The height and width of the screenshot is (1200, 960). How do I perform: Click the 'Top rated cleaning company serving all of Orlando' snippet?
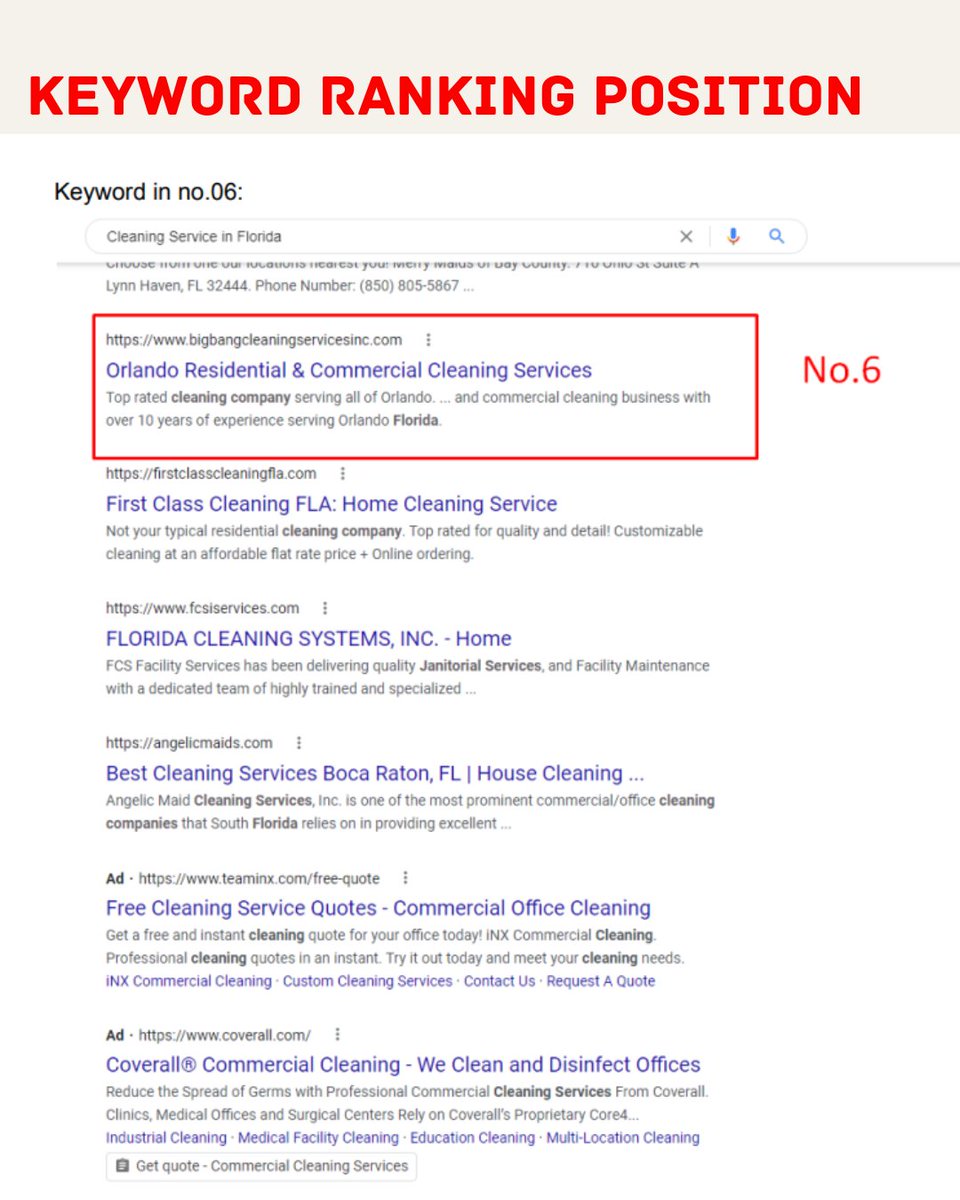(x=408, y=409)
